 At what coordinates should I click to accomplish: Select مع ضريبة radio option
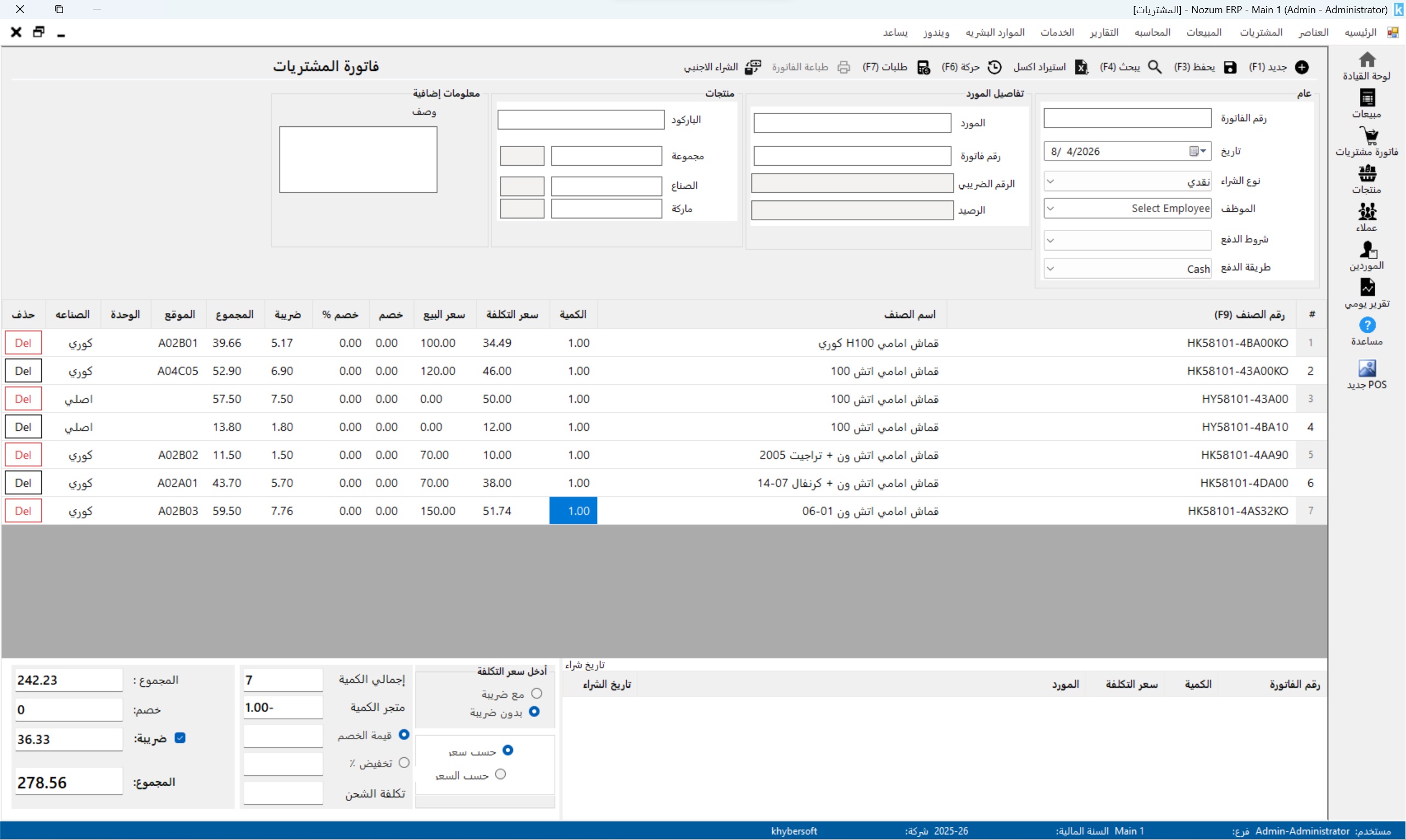tap(536, 693)
